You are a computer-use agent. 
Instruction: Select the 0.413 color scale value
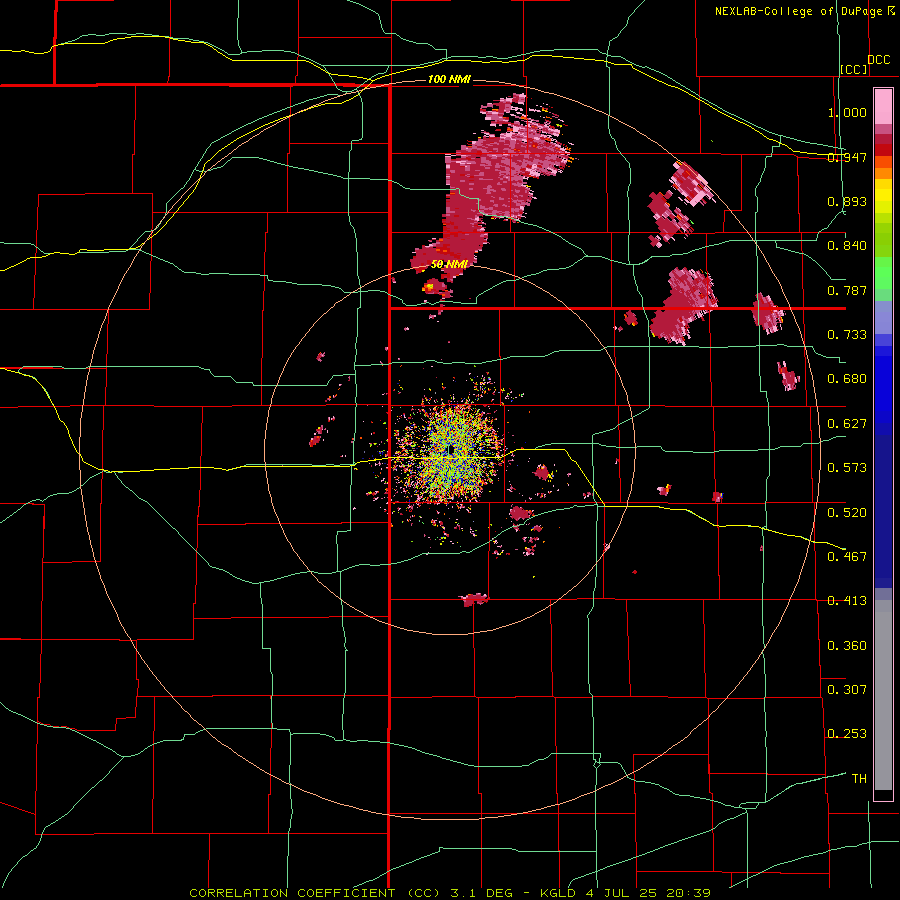847,601
